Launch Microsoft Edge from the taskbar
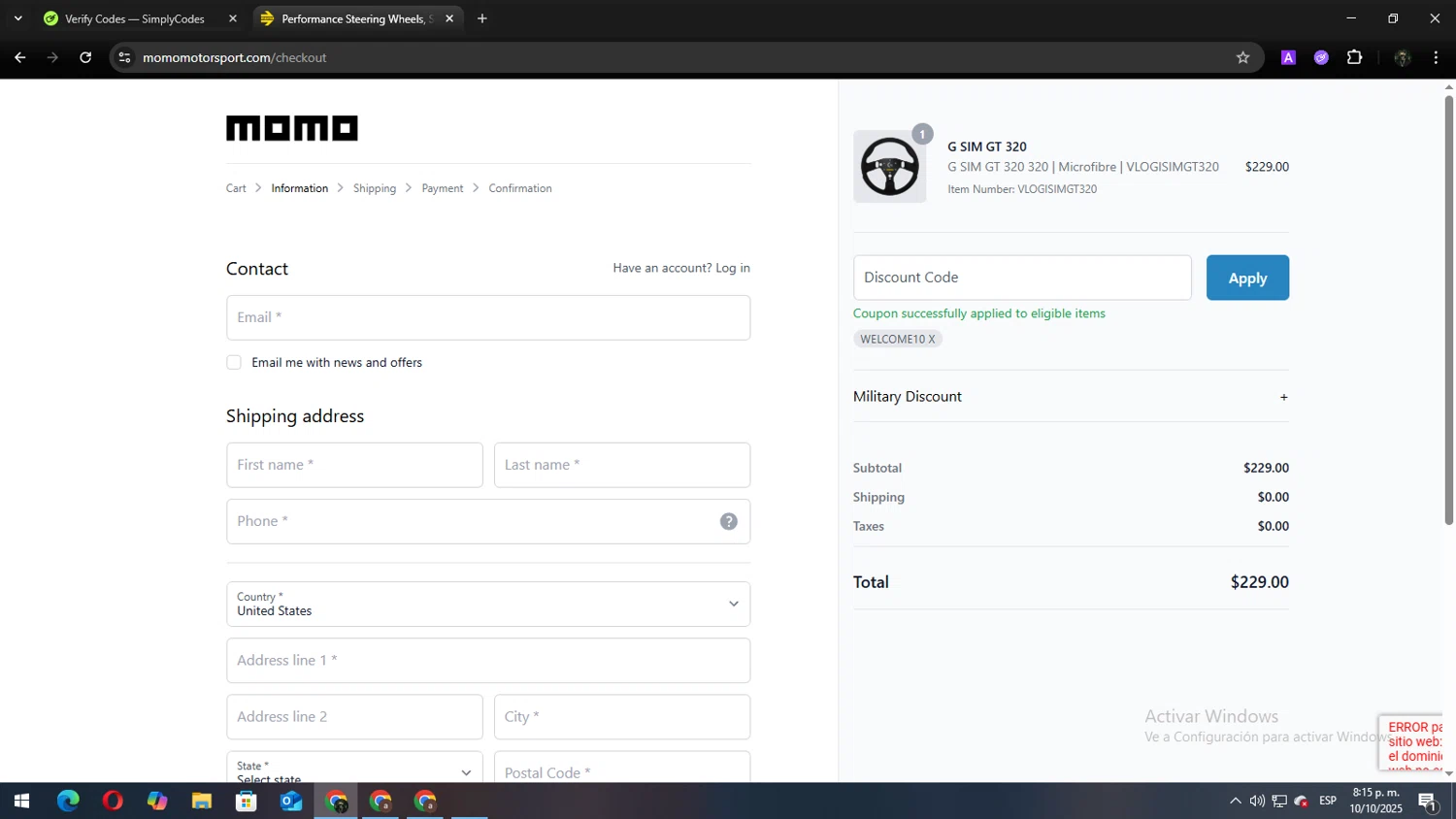Screen dimensions: 1456x819 [68, 801]
